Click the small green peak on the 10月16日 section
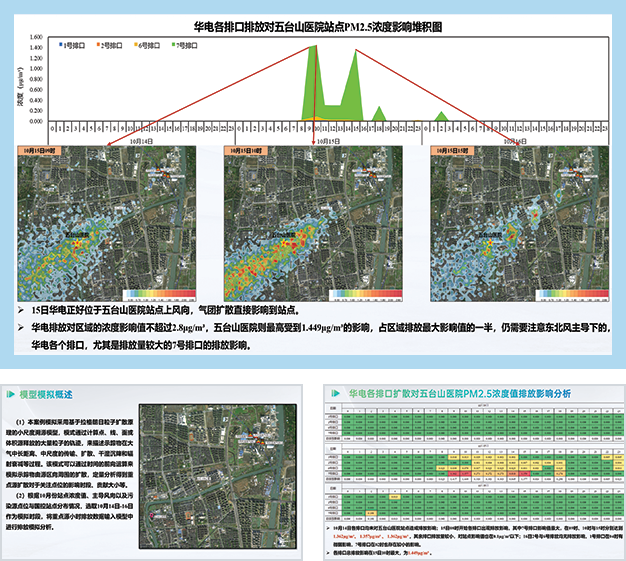The height and width of the screenshot is (561, 626). click(x=441, y=116)
